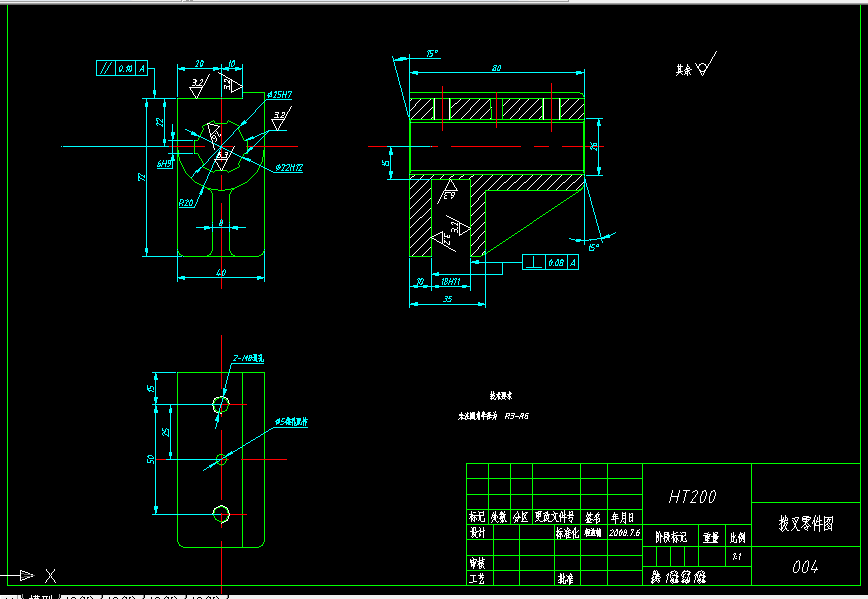
Task: Click the UCS X-axis arrow icon
Action: 26,576
